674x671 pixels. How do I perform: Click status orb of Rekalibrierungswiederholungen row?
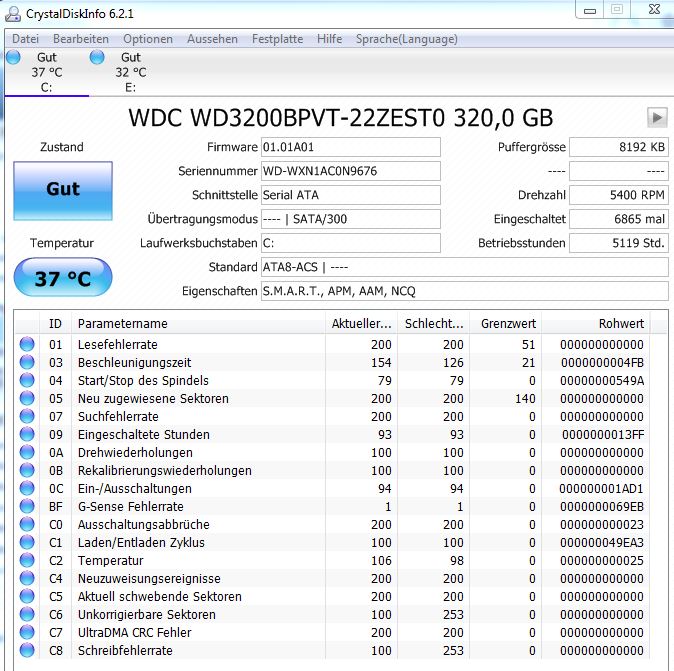27,471
